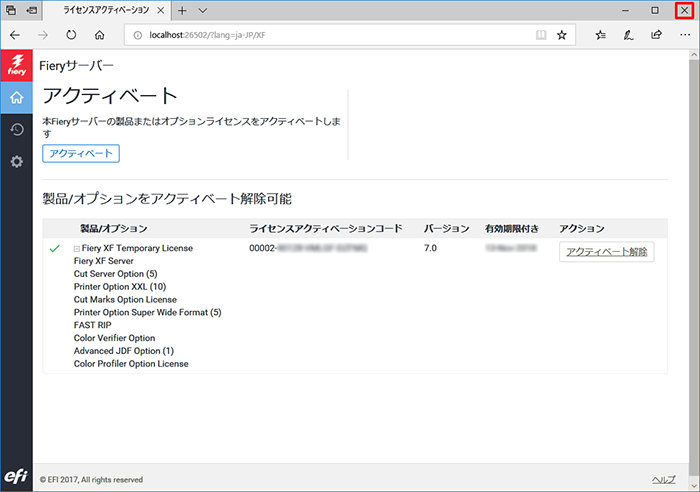Select the ライセンスアクティベーション tab

click(106, 10)
